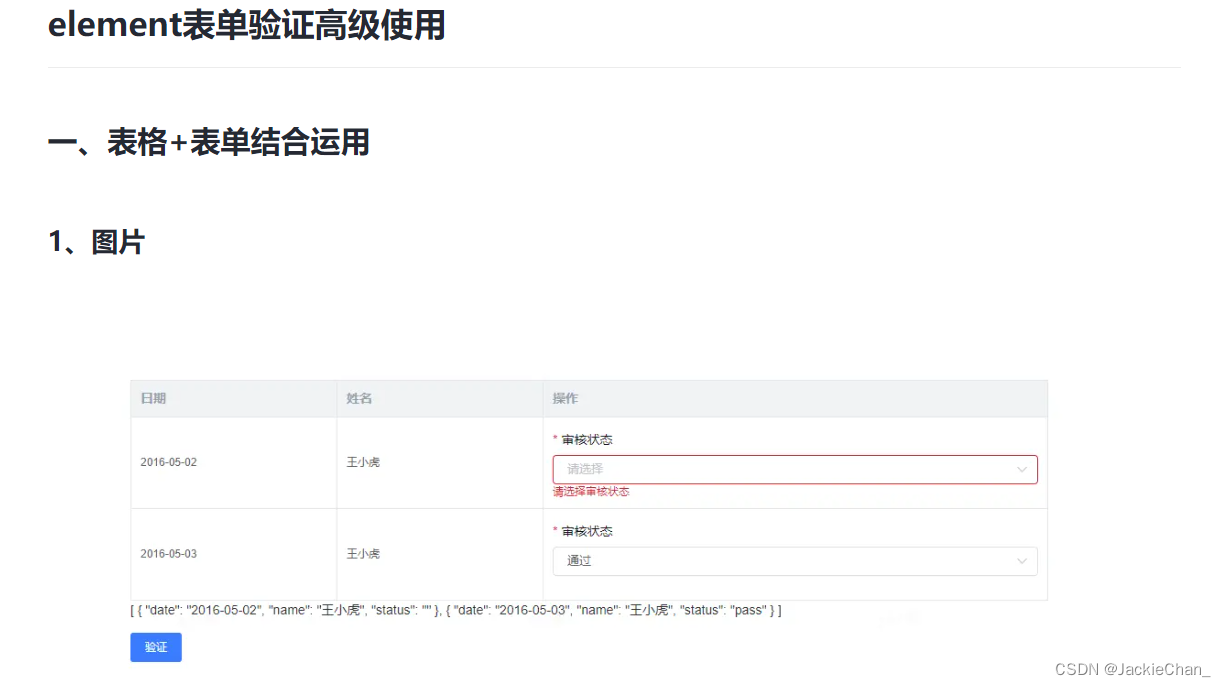This screenshot has width=1226, height=687.
Task: Click the first 王小虎 name cell
Action: [x=362, y=462]
